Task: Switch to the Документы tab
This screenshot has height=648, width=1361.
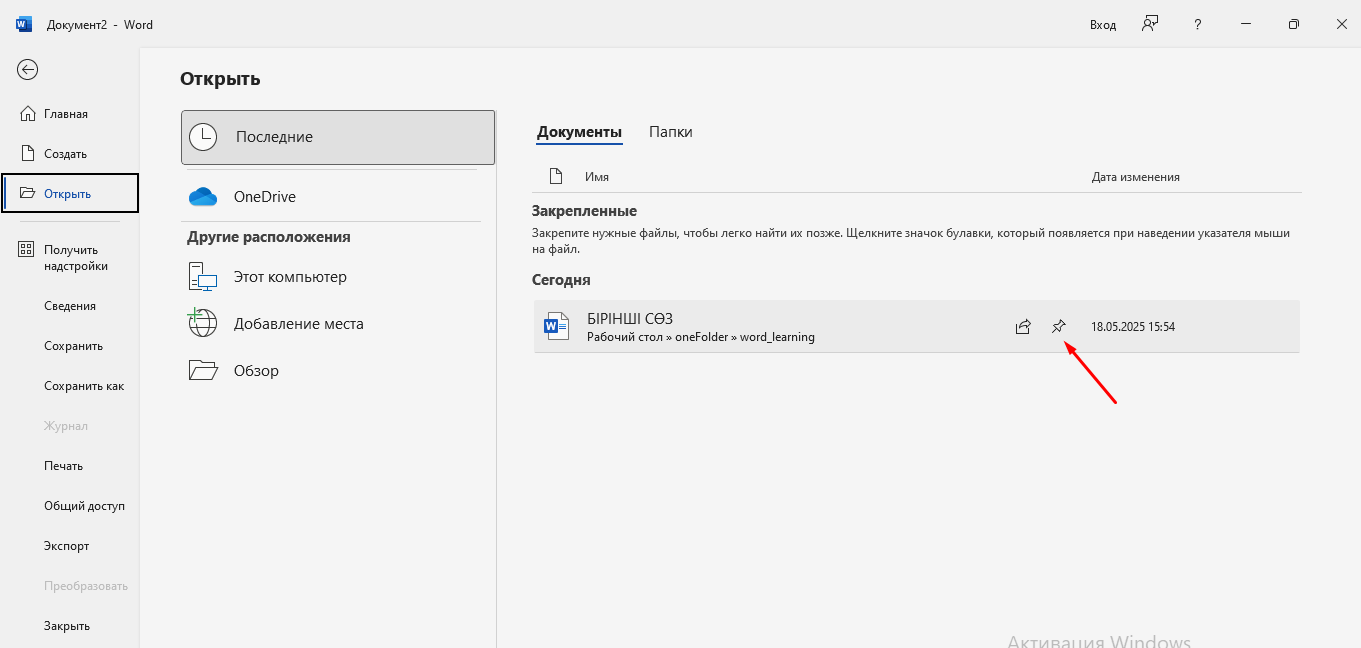Action: (x=579, y=132)
